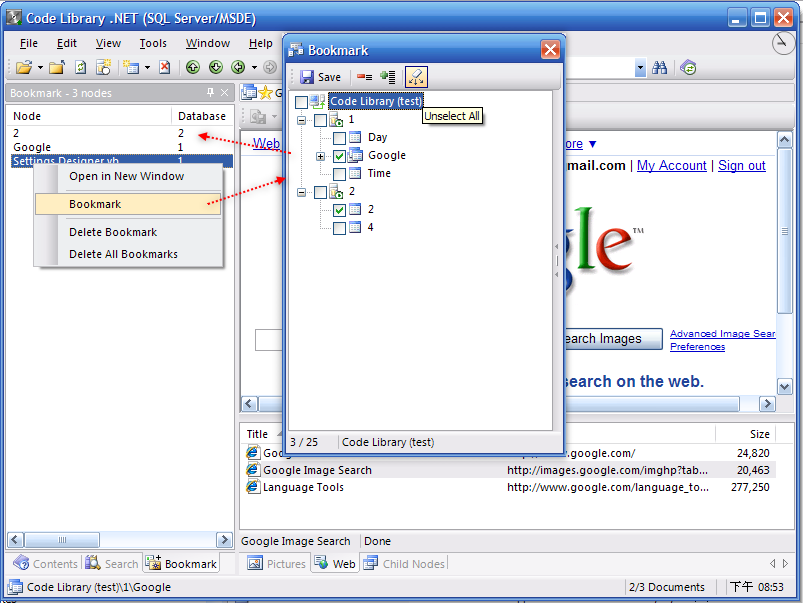Click the node icon beside Time in tree

(355, 173)
